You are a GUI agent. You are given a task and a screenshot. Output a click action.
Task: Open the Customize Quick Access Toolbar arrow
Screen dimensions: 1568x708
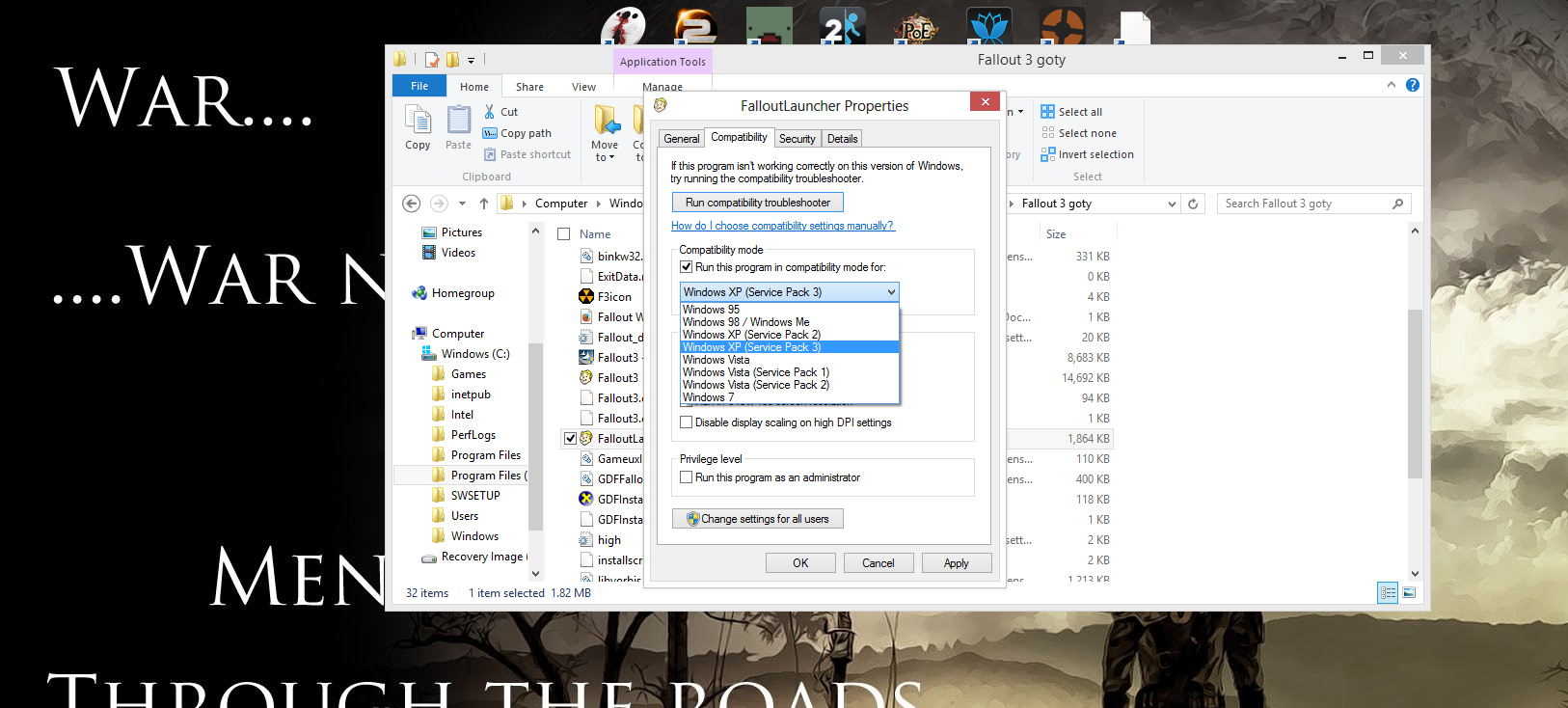(472, 60)
